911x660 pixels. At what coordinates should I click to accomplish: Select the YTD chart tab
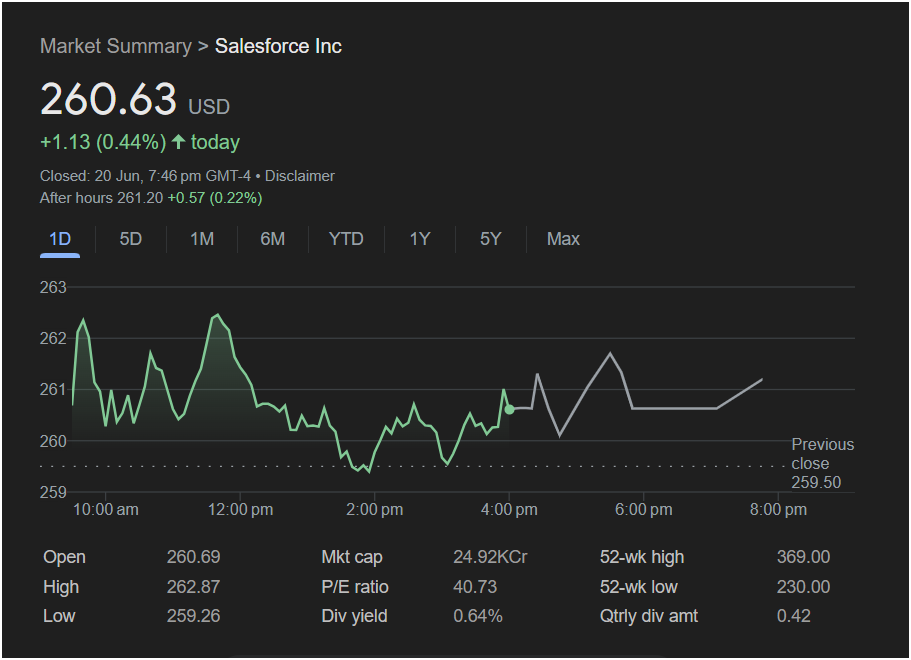pos(346,239)
